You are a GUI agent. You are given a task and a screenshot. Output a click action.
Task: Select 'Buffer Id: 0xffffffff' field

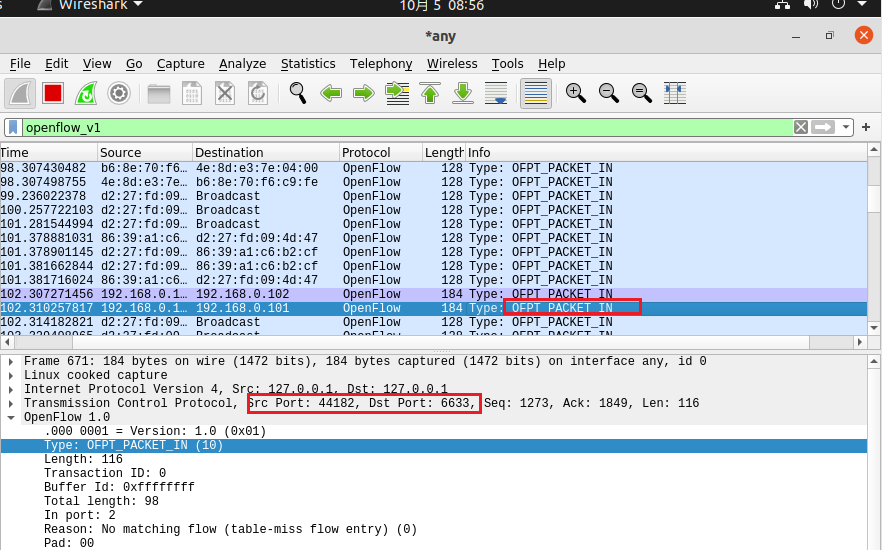click(x=119, y=487)
